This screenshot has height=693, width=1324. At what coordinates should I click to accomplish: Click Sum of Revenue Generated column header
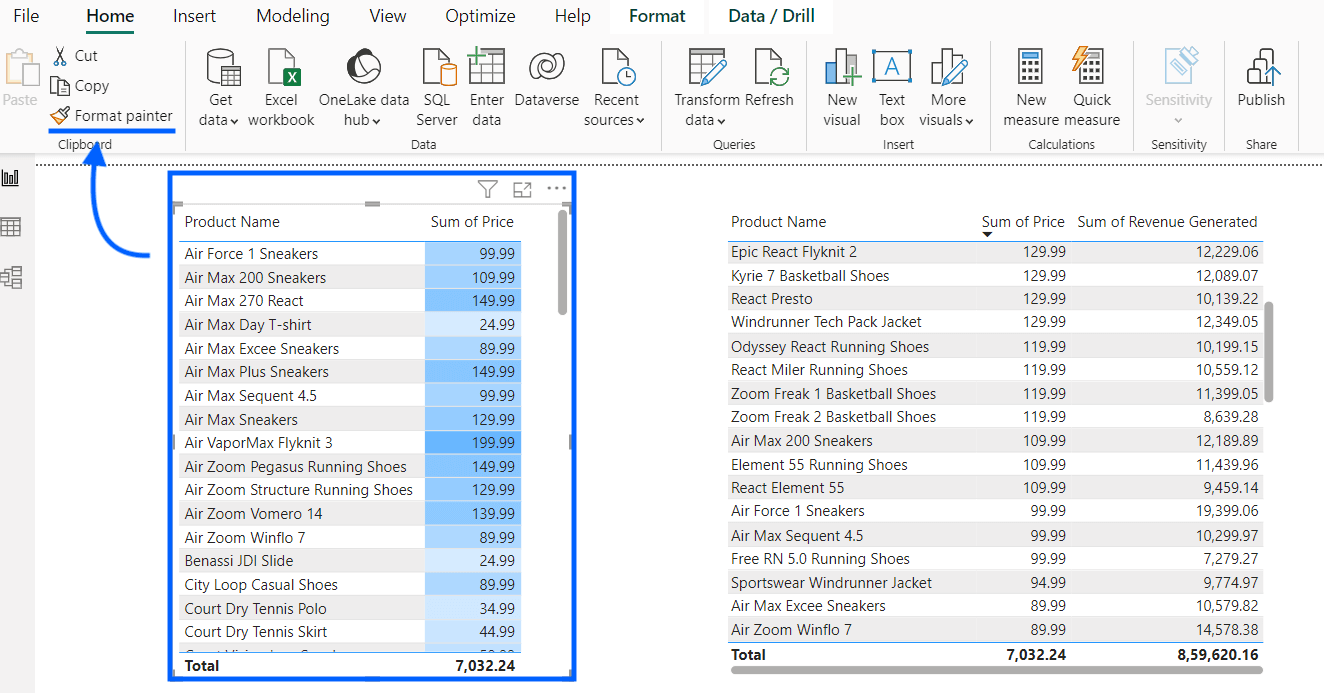tap(1167, 222)
